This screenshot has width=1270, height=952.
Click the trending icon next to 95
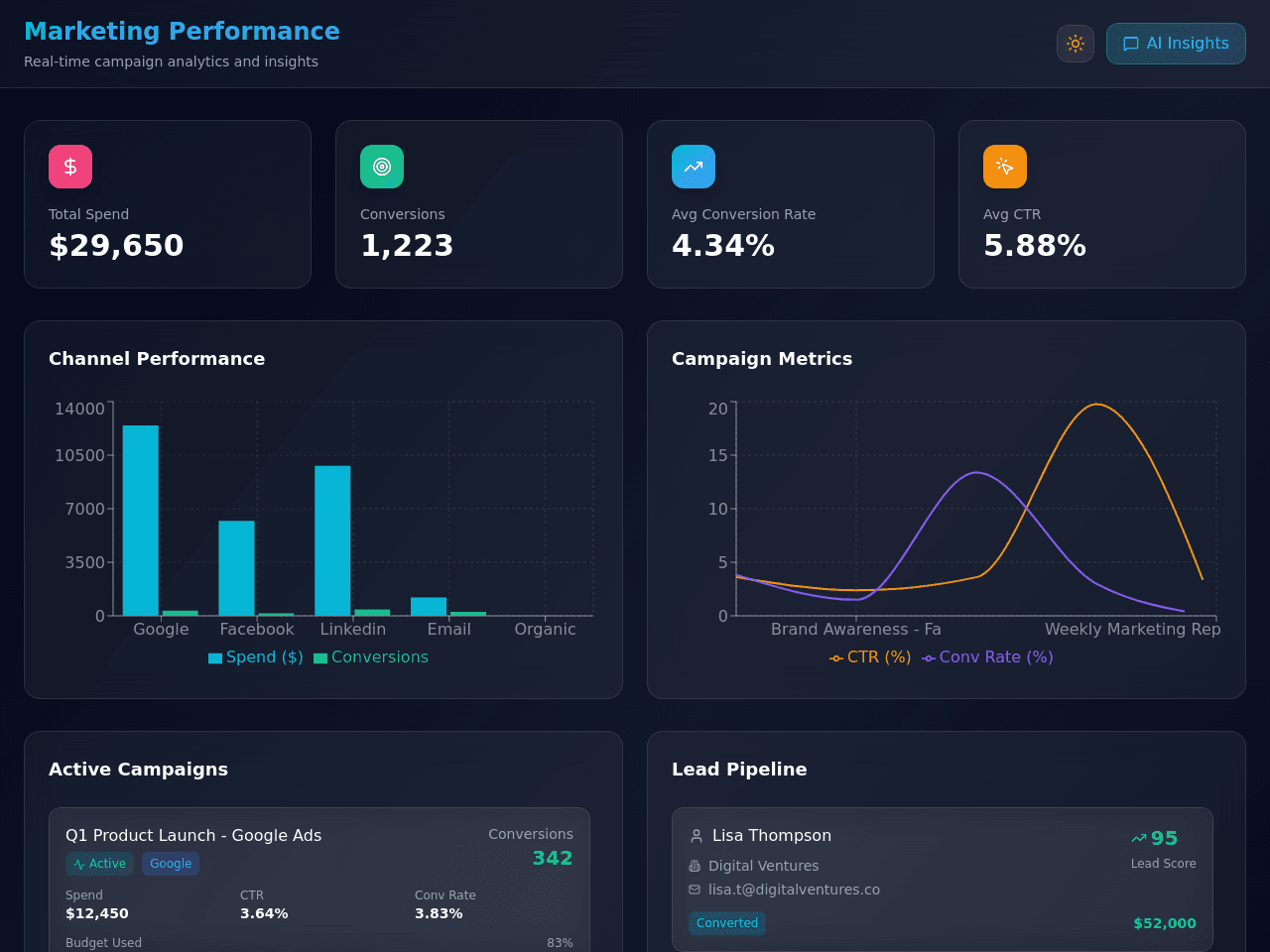1139,839
